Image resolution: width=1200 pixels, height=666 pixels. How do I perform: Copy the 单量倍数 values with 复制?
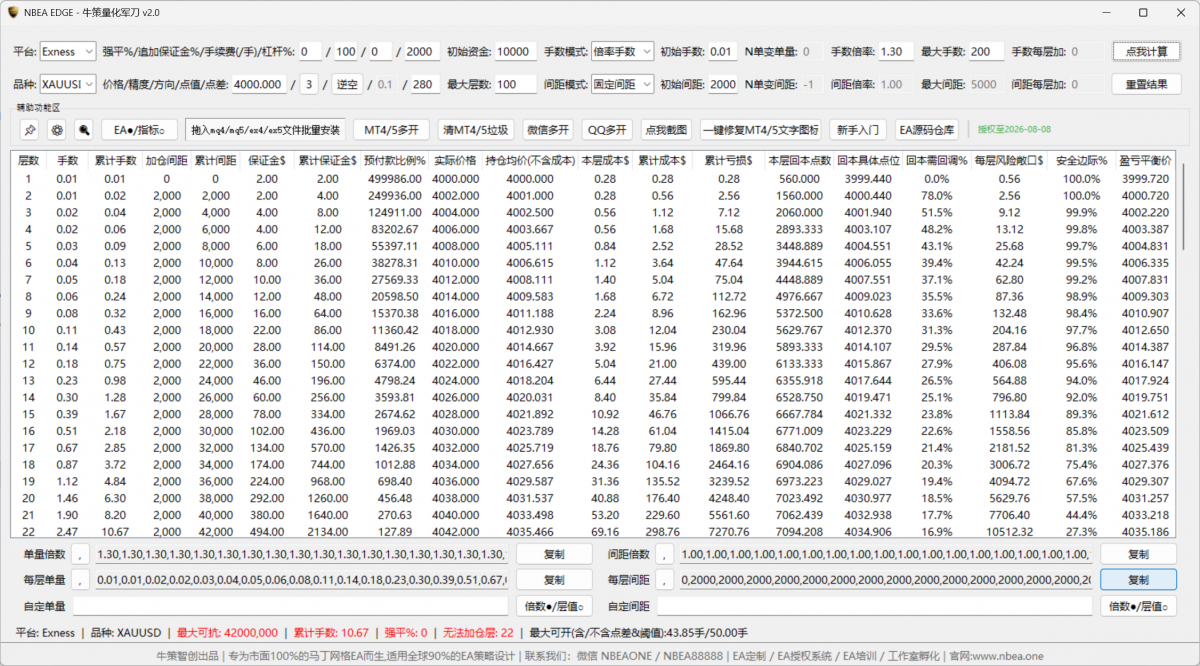[x=554, y=554]
